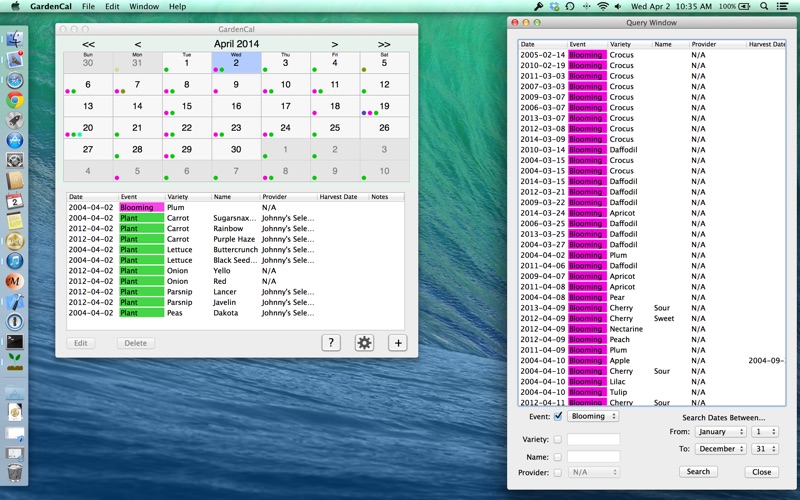Enable the Provider filter checkbox
The height and width of the screenshot is (500, 800).
click(x=558, y=472)
